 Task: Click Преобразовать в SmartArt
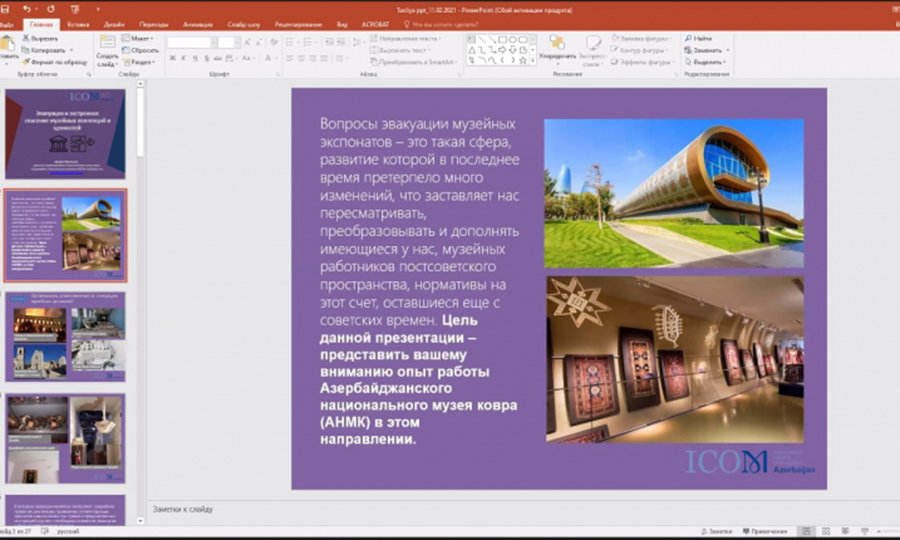point(414,62)
